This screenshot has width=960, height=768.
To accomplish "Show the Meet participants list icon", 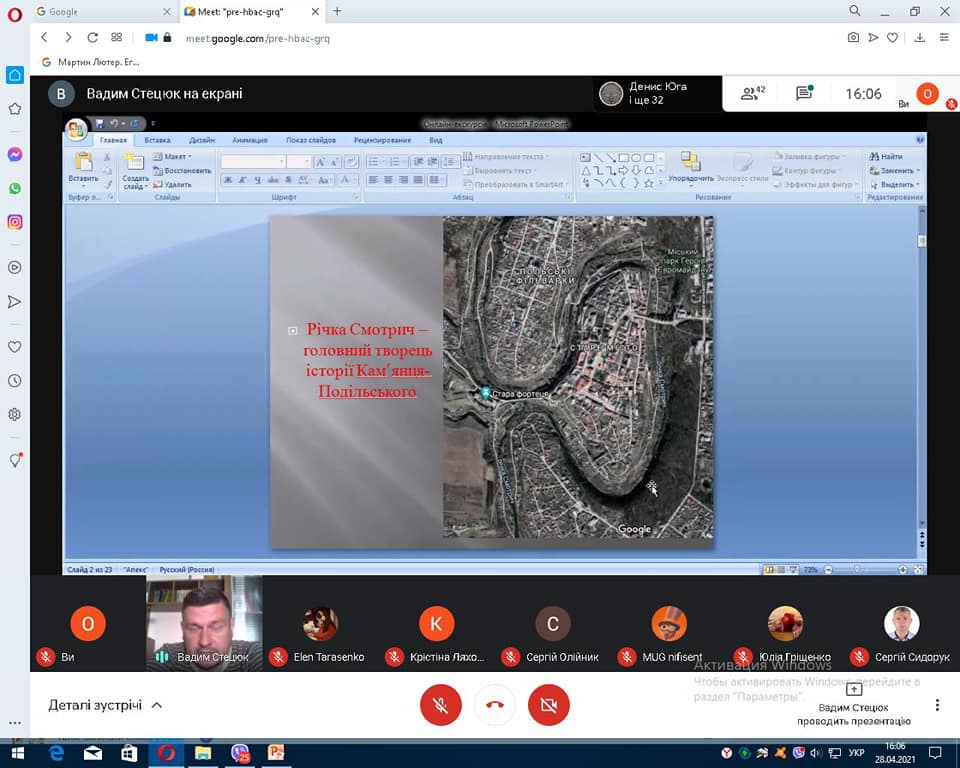I will pyautogui.click(x=752, y=94).
